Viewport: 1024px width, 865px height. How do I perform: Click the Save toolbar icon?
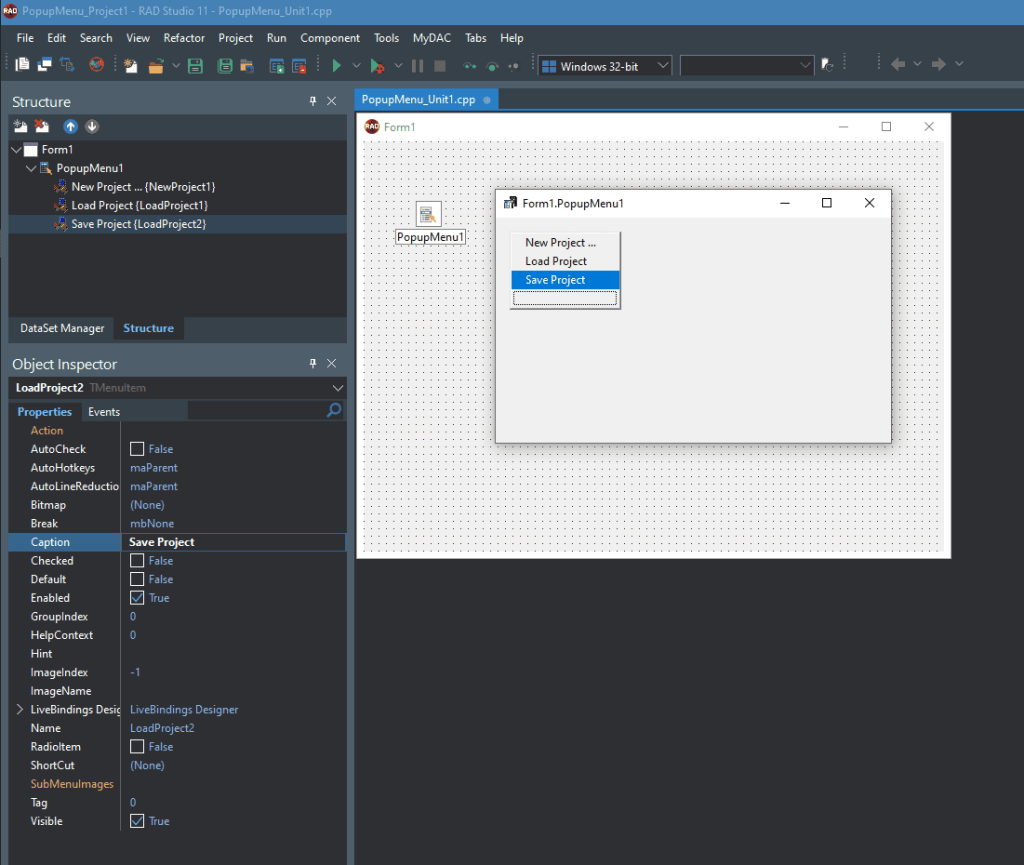(195, 65)
